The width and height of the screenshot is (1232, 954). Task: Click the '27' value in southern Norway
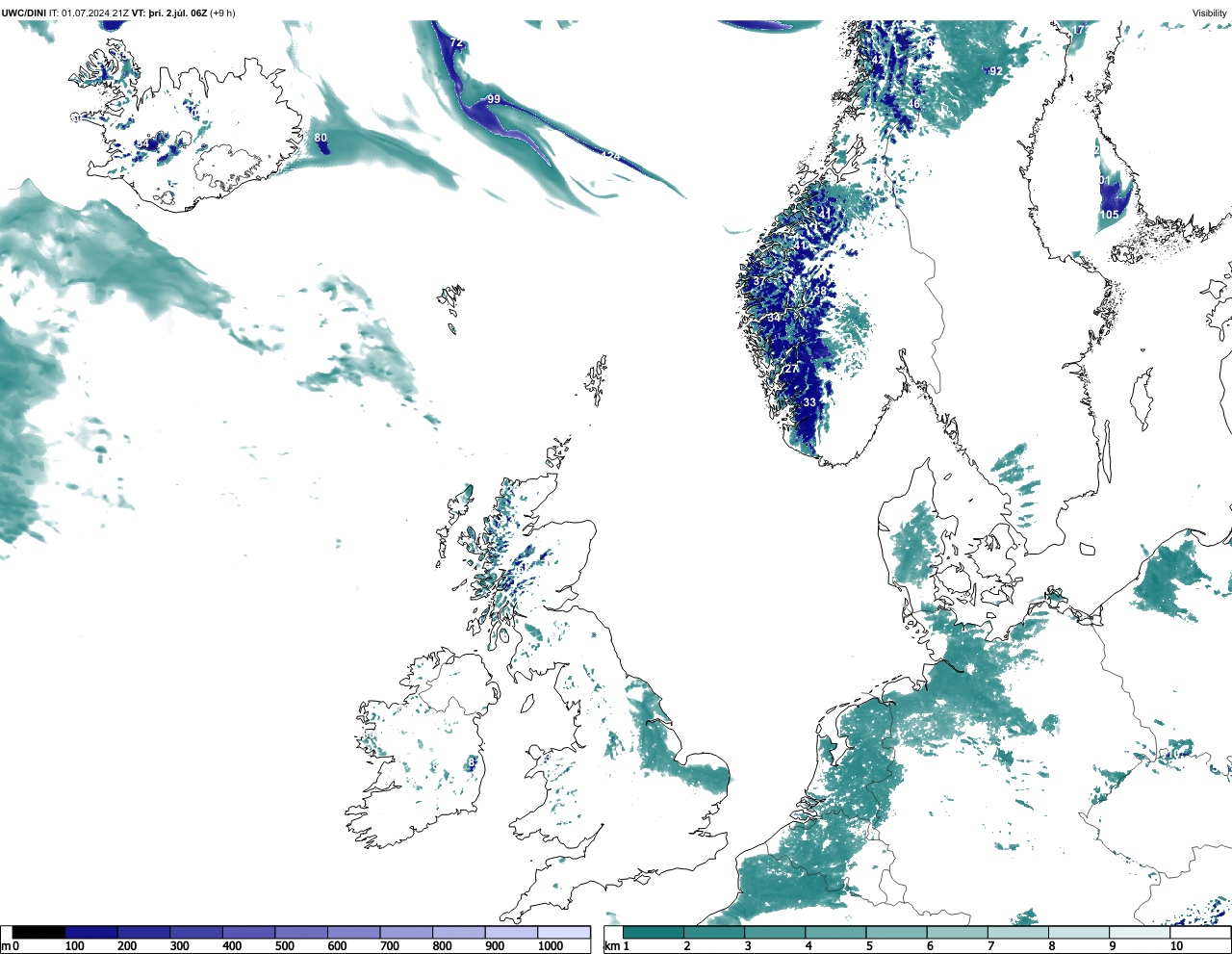click(792, 369)
